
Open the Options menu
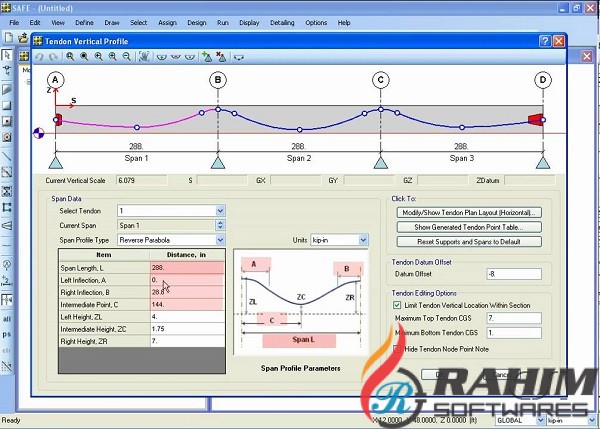(316, 23)
